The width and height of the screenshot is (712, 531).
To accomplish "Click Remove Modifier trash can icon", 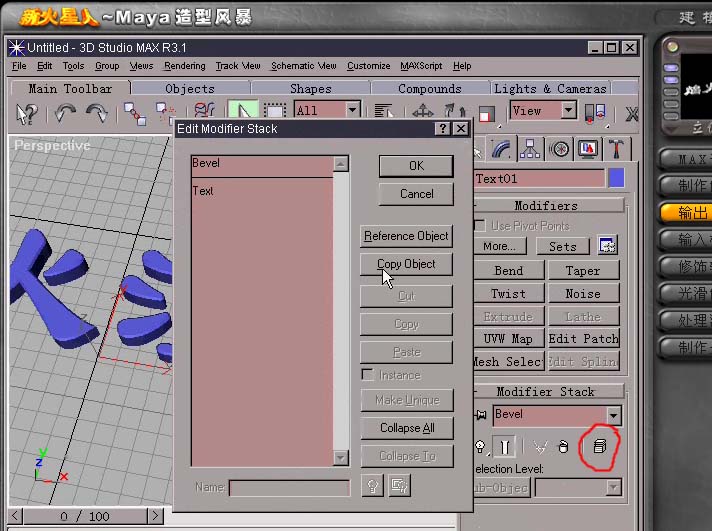I will (564, 447).
